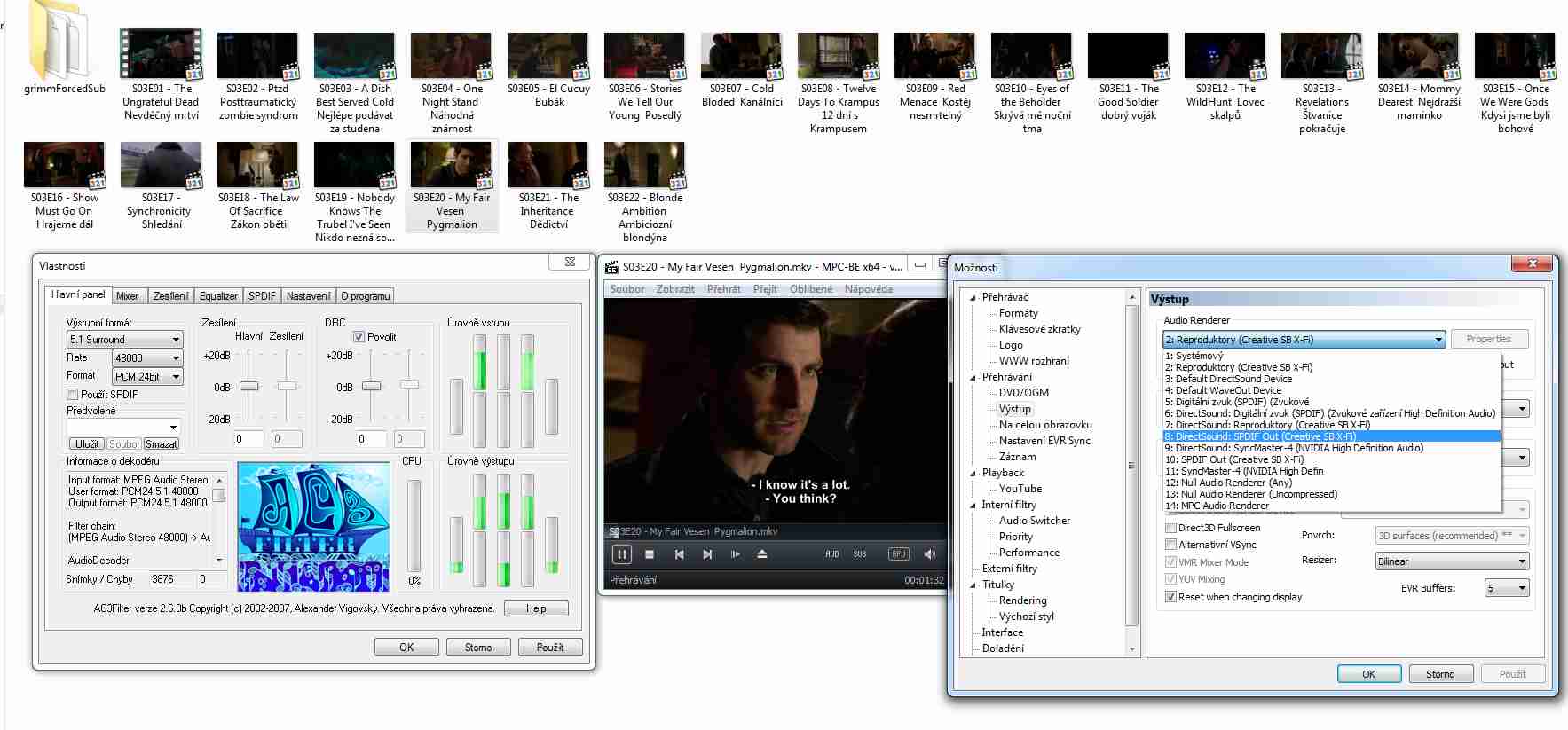Pause playback in MPC-BE player
Image resolution: width=1568 pixels, height=730 pixels.
(622, 554)
